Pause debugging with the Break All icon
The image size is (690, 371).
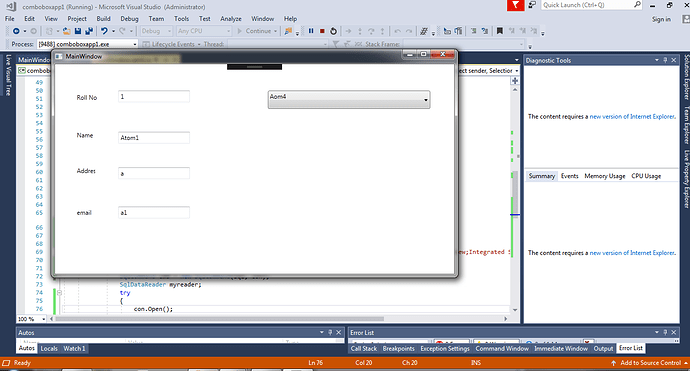pos(311,31)
